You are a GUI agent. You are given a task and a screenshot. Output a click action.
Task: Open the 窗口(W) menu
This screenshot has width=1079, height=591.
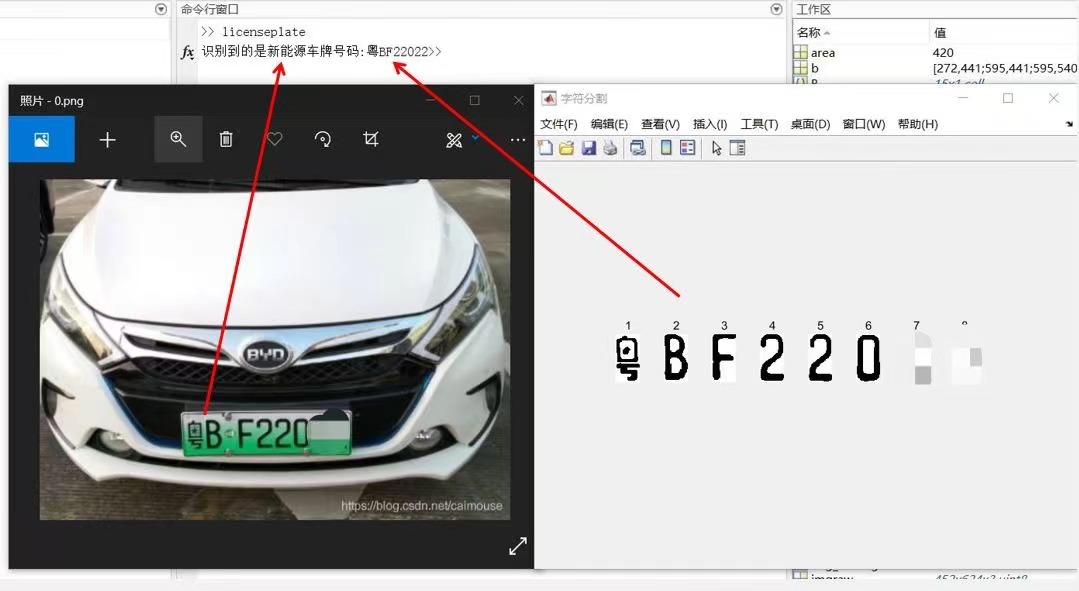coord(864,124)
